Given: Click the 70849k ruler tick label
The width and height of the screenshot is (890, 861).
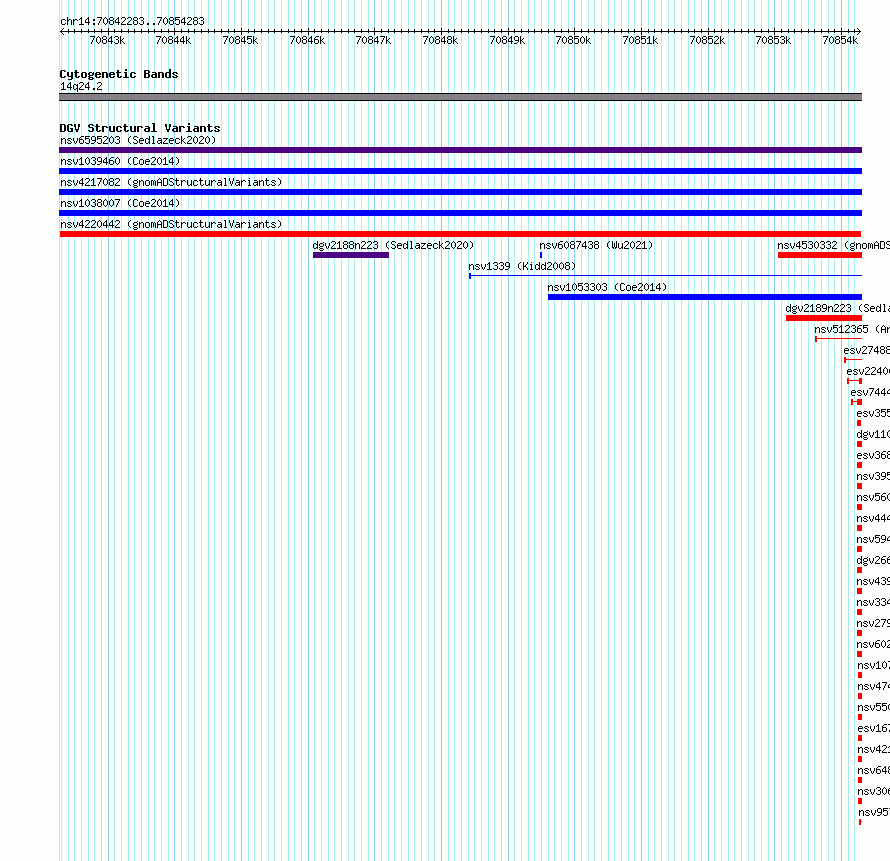Looking at the screenshot, I should pyautogui.click(x=507, y=40).
